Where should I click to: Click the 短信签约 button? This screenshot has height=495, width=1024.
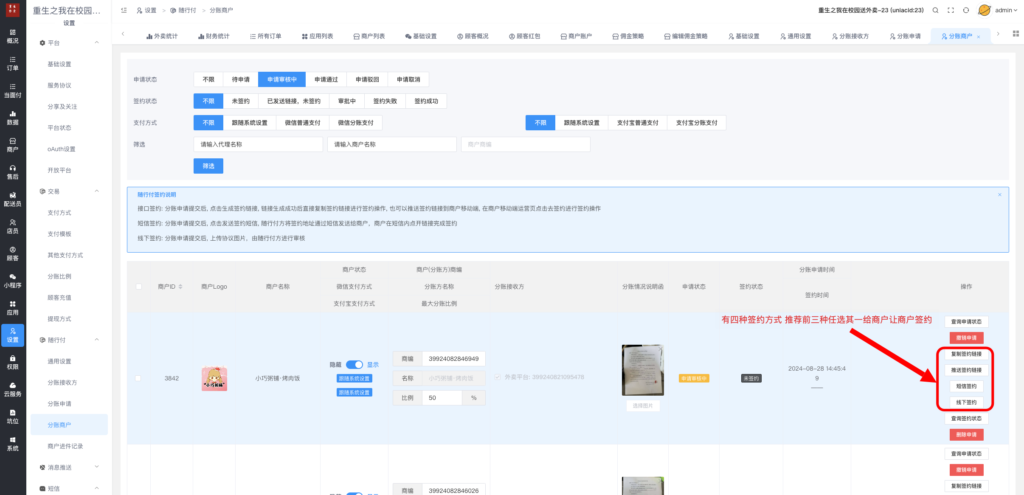click(966, 386)
